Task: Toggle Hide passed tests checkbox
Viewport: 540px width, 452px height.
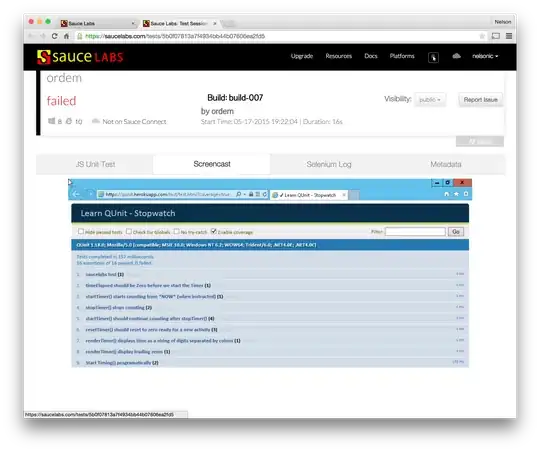Action: pos(81,231)
